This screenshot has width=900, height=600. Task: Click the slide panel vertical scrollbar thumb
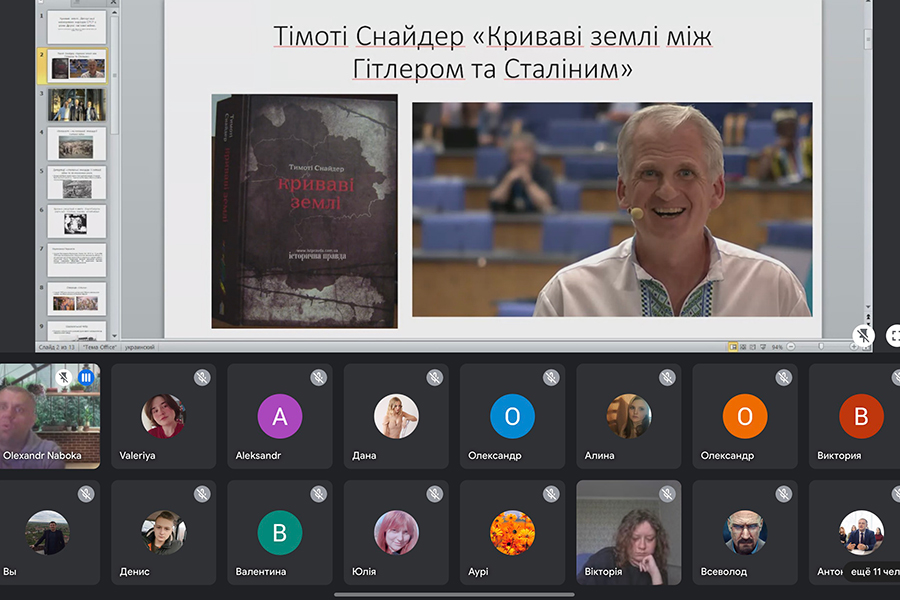tap(114, 75)
